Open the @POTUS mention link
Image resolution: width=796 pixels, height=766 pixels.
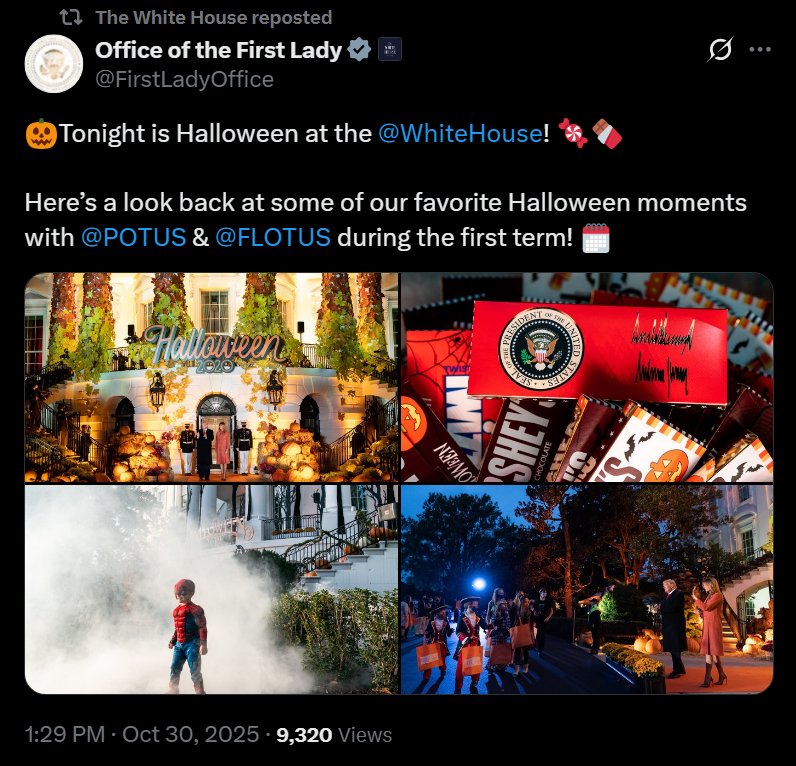coord(134,238)
